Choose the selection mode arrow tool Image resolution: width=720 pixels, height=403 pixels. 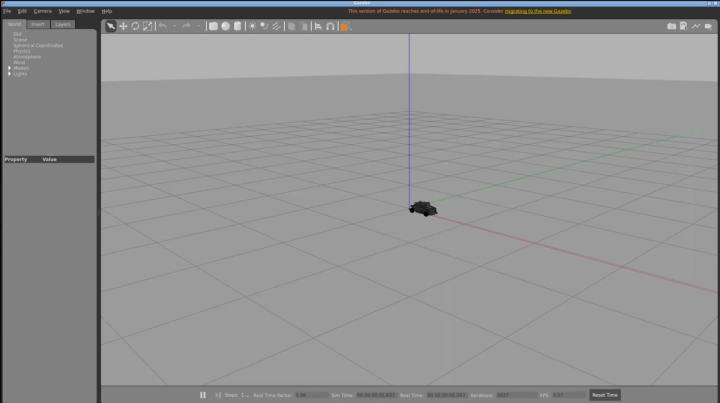[111, 26]
